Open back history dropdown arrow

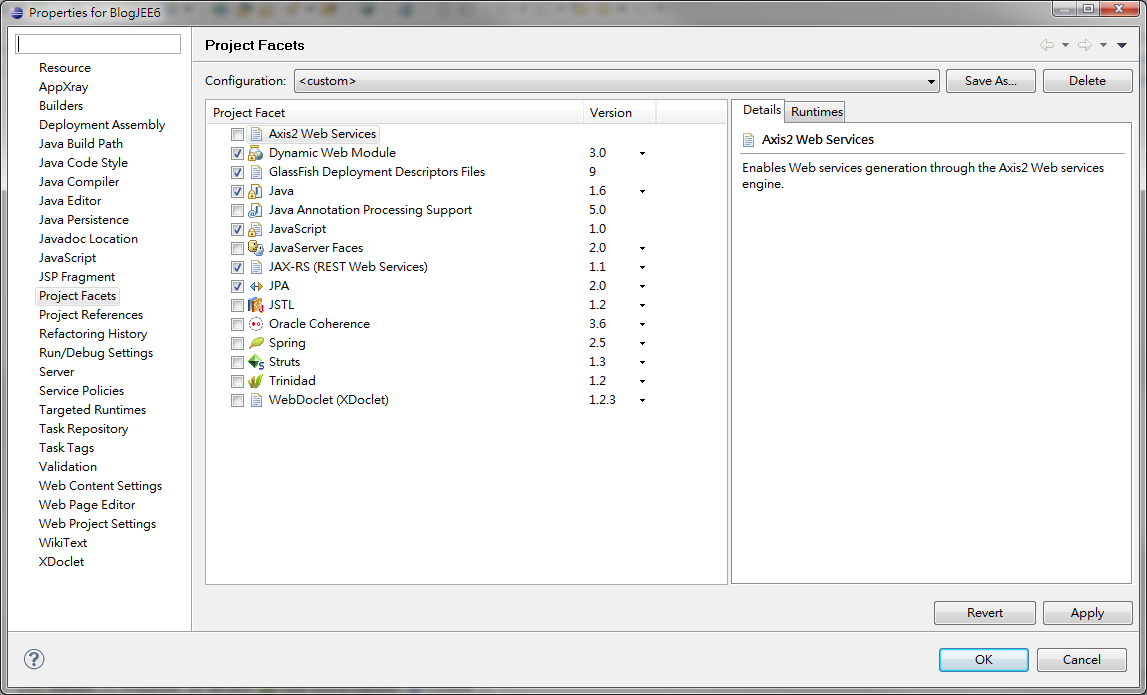[x=1065, y=45]
